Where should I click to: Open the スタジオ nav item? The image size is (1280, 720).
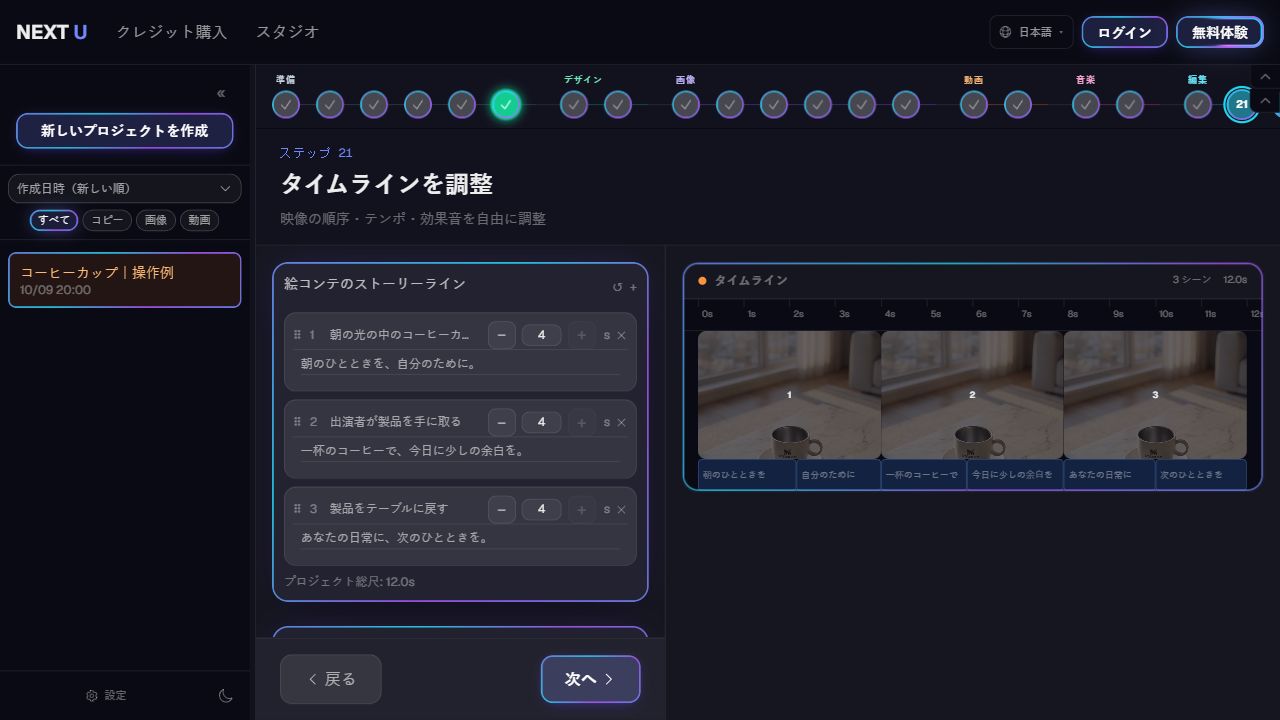[x=287, y=32]
